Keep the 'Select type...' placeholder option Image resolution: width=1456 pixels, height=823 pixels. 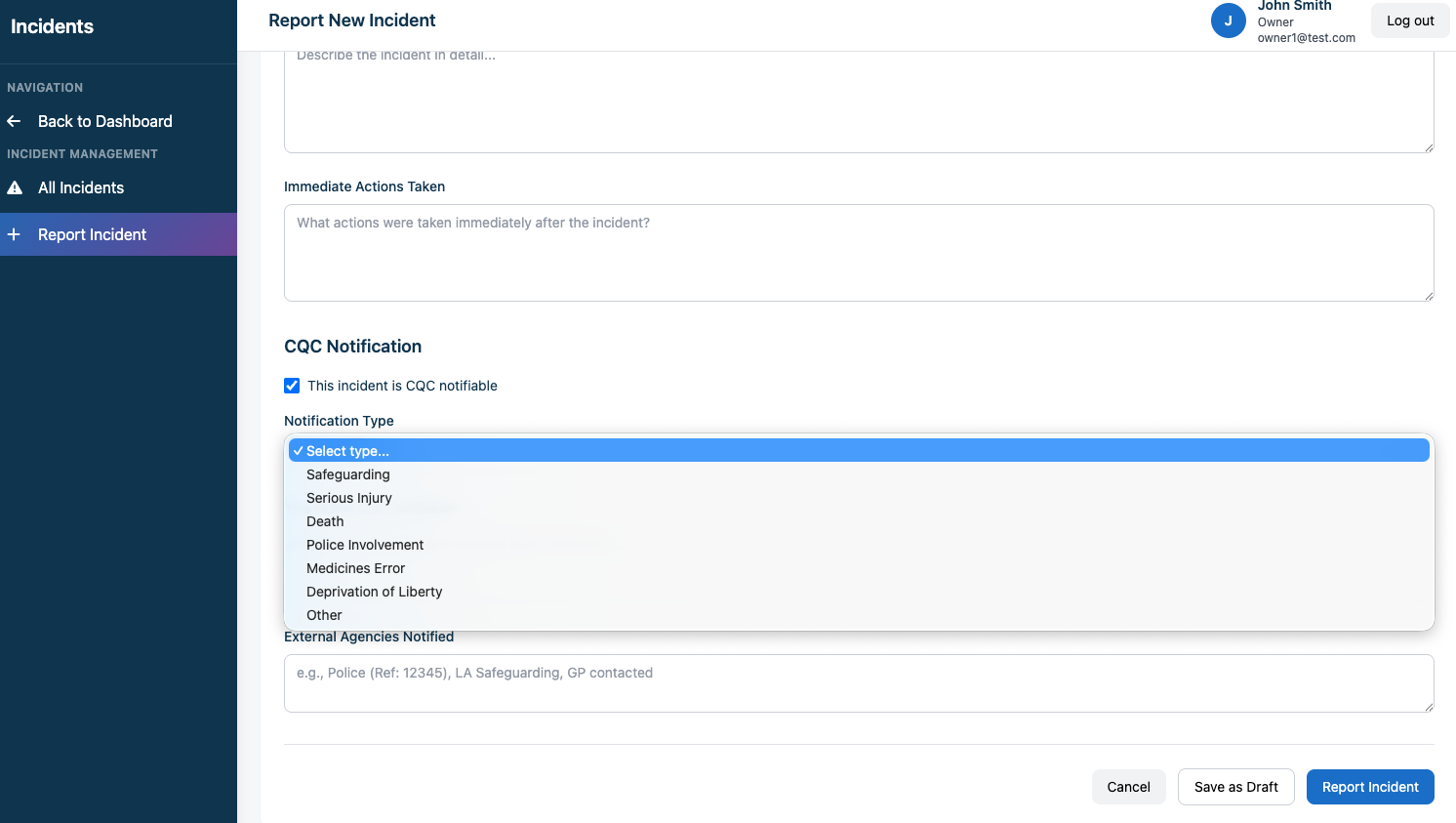347,451
